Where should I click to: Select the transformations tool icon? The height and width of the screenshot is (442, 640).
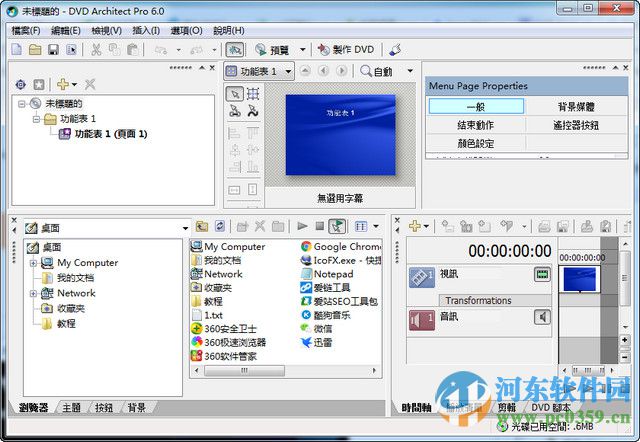(253, 111)
